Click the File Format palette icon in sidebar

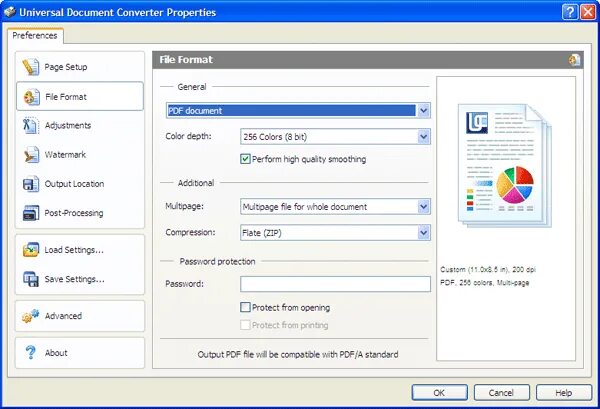31,97
